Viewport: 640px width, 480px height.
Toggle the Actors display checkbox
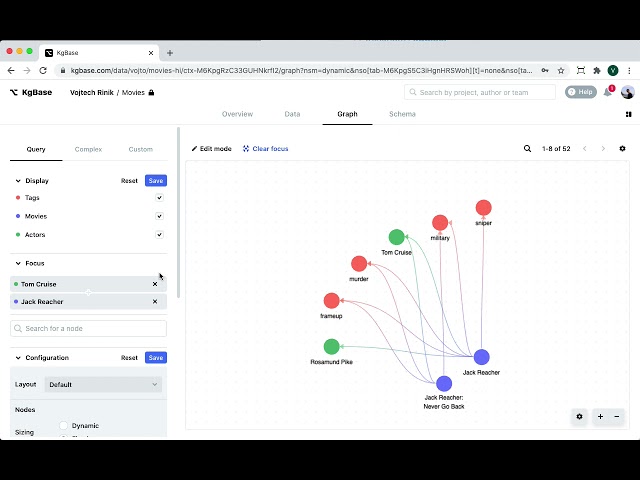[160, 235]
